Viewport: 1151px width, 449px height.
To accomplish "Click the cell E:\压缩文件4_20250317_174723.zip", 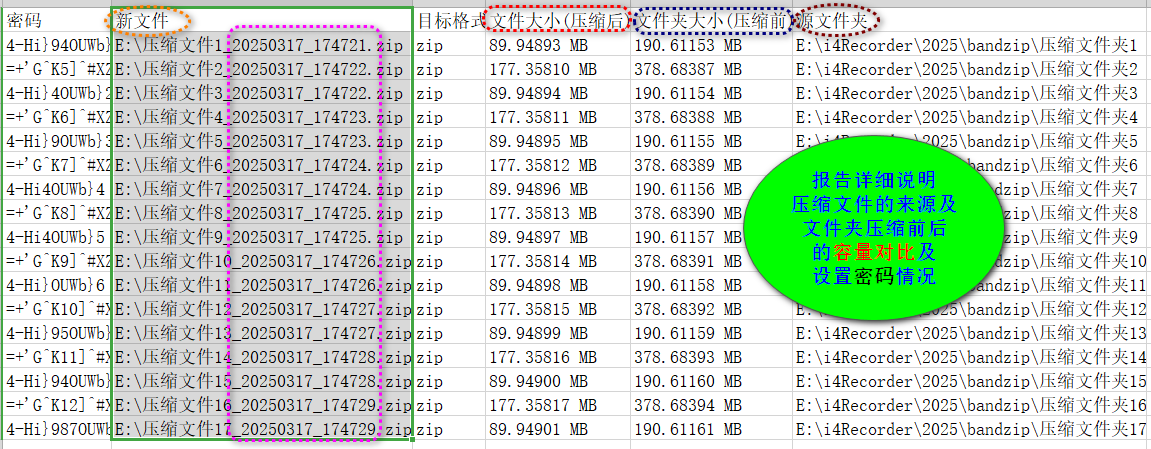I will coord(263,117).
